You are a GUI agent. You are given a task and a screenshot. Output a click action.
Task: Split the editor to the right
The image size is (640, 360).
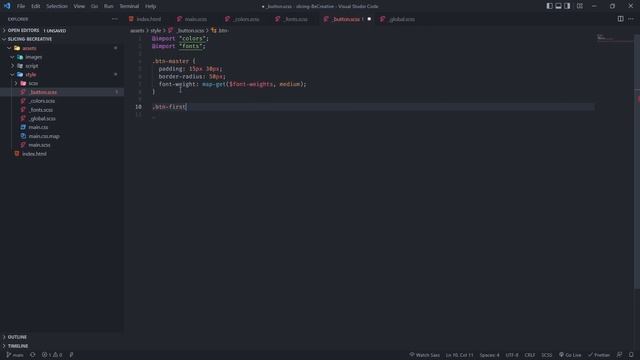click(620, 19)
